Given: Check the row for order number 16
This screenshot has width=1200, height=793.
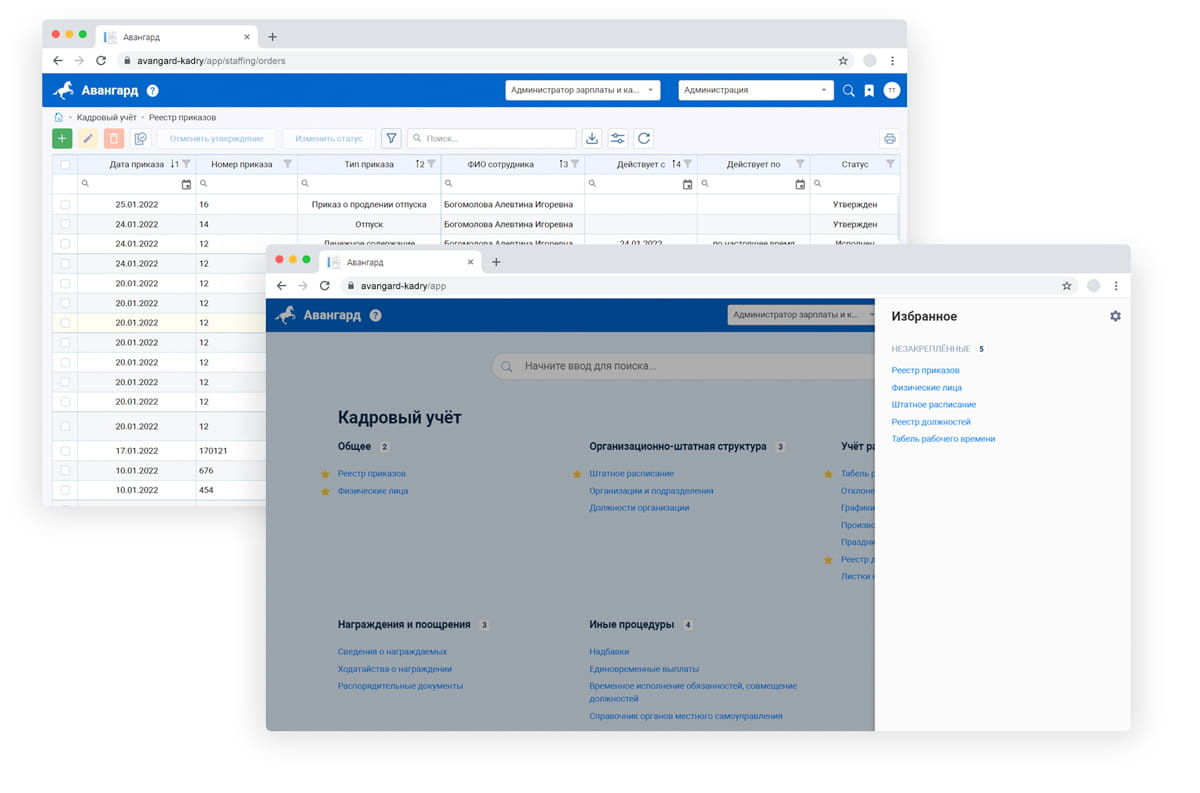Looking at the screenshot, I should pos(65,204).
